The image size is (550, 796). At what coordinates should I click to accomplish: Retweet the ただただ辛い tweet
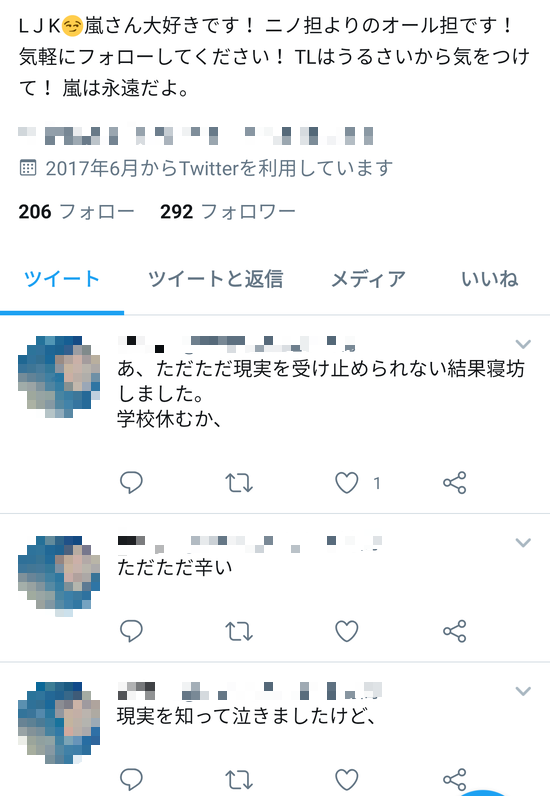click(239, 632)
